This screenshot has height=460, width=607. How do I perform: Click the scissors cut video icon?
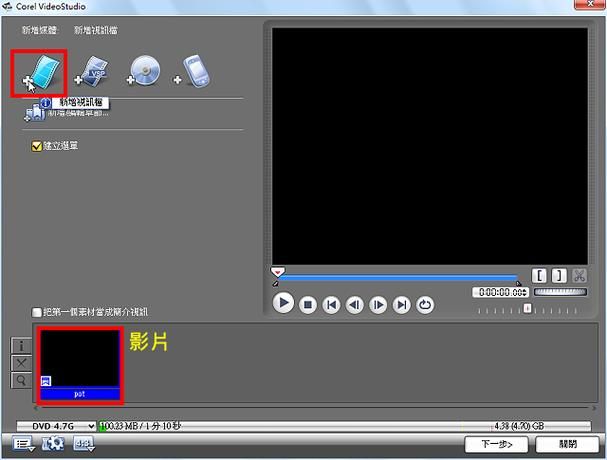[x=579, y=276]
